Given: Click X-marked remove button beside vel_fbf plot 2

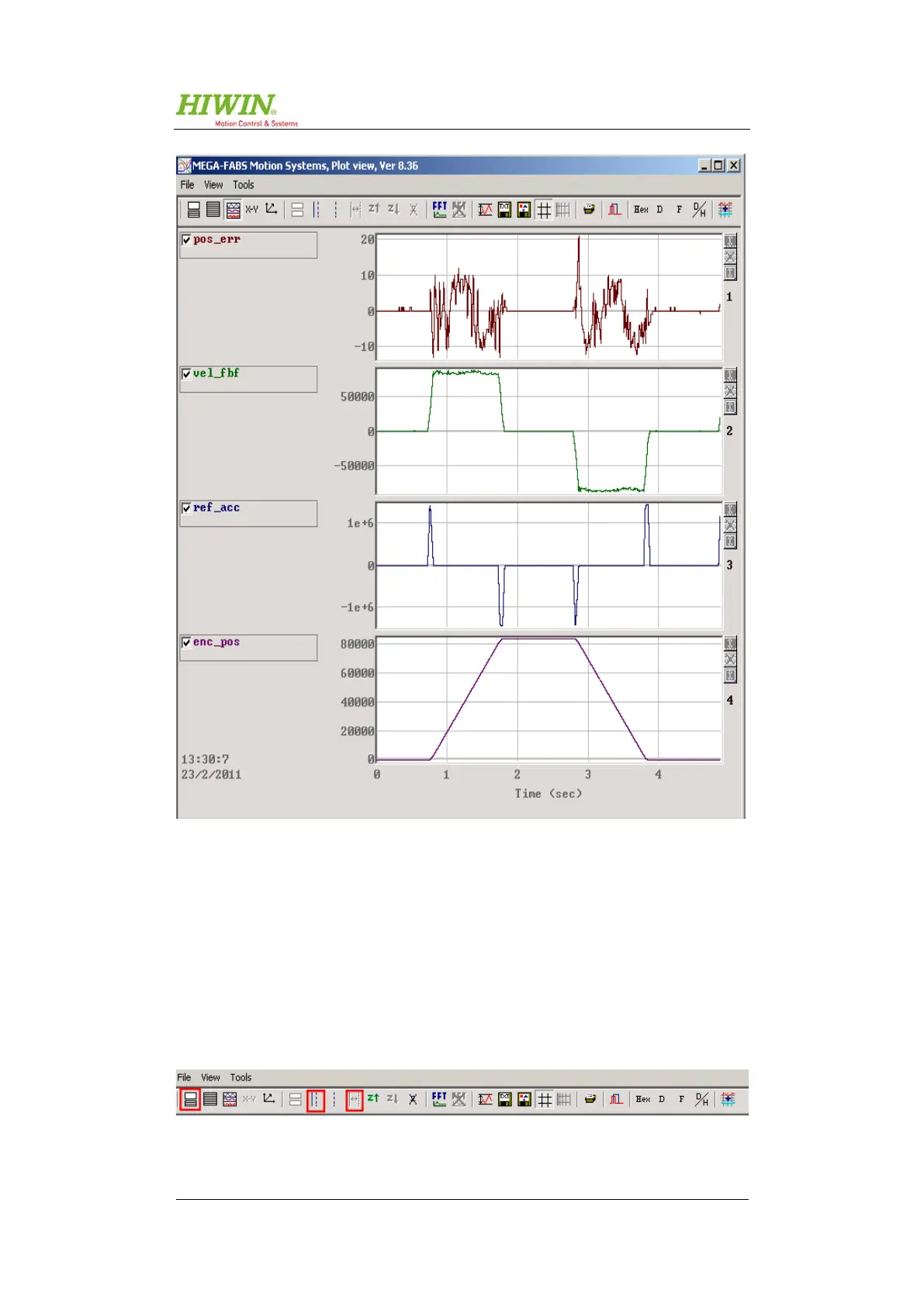Looking at the screenshot, I should [x=730, y=391].
